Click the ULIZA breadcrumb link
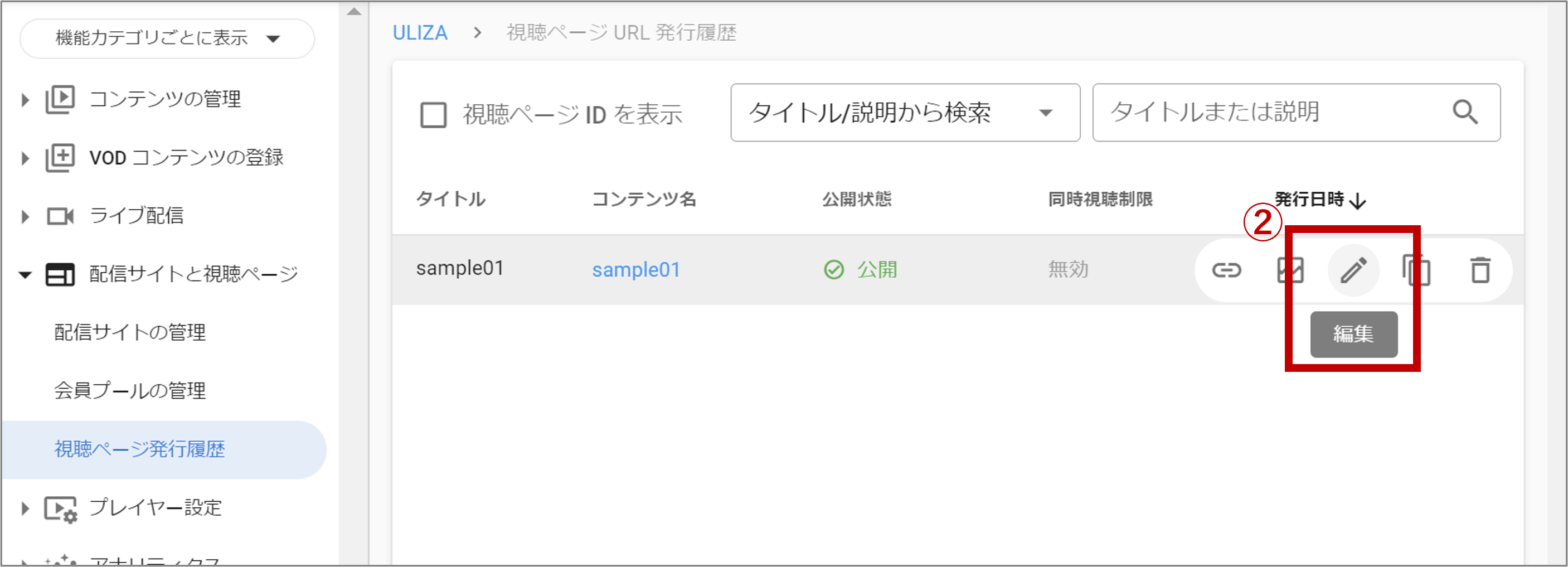 coord(419,32)
